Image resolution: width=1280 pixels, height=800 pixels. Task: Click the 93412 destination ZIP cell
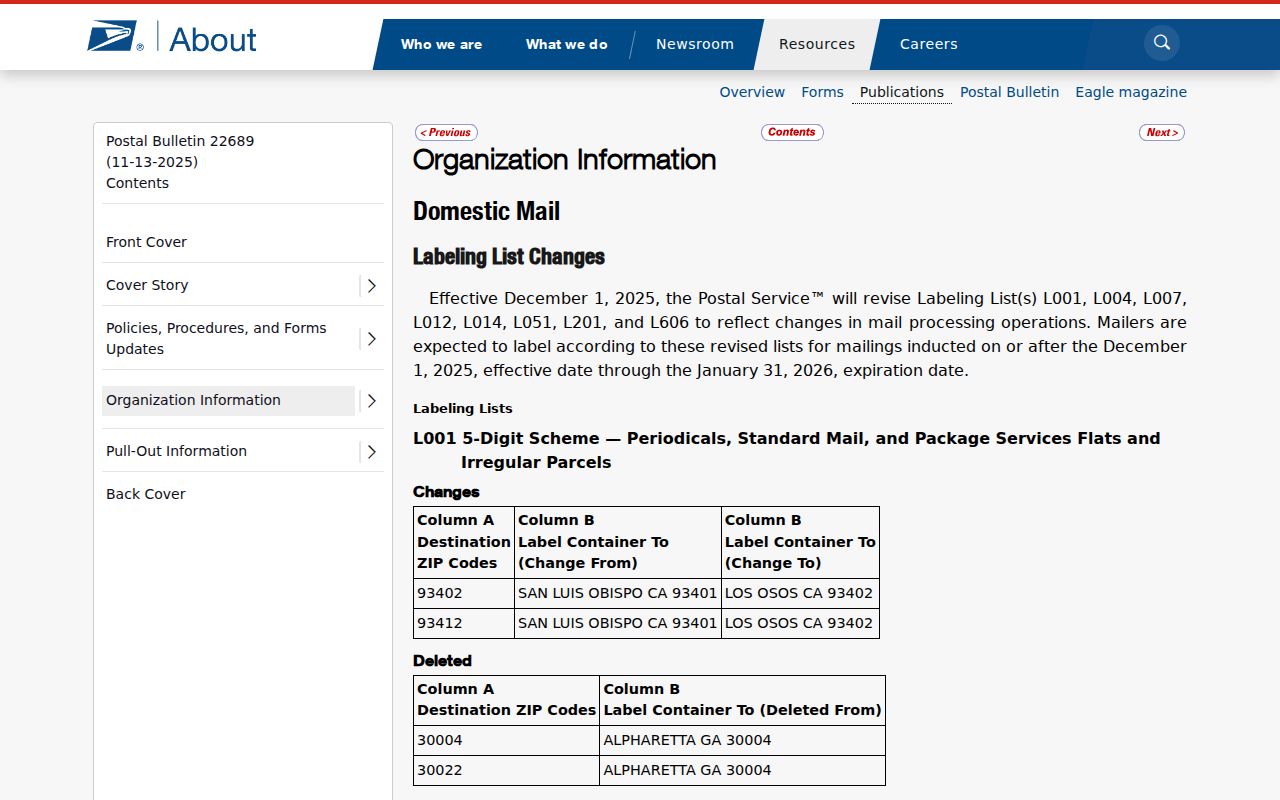coord(464,624)
